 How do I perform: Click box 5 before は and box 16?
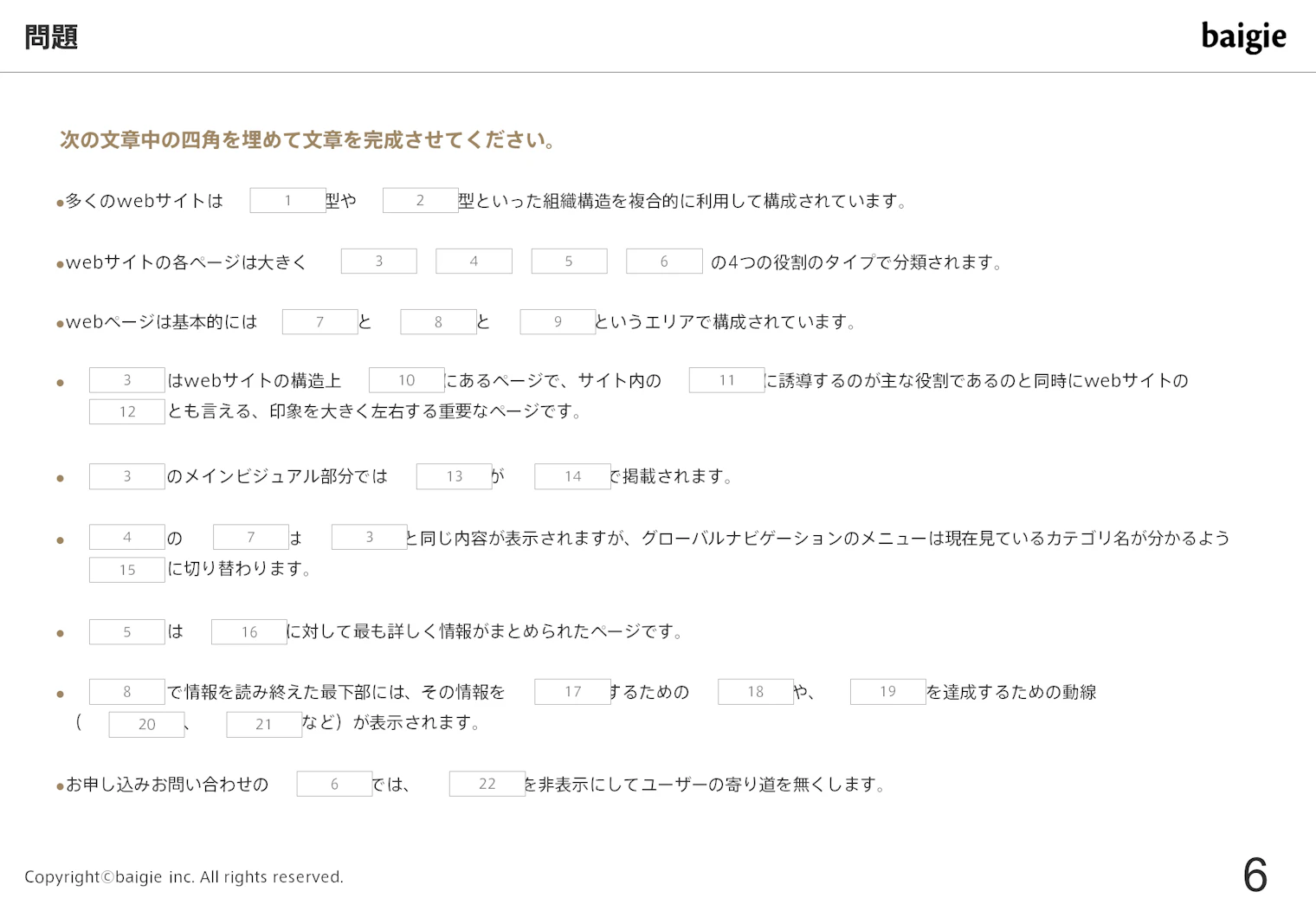[x=126, y=632]
